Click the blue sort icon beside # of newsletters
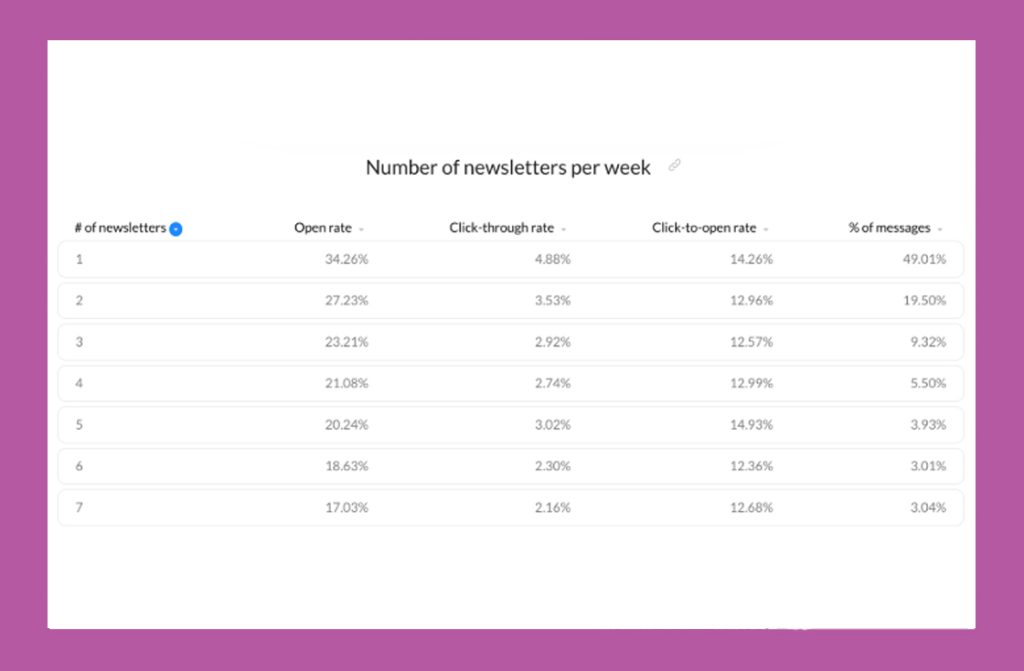The image size is (1024, 671). pos(176,229)
